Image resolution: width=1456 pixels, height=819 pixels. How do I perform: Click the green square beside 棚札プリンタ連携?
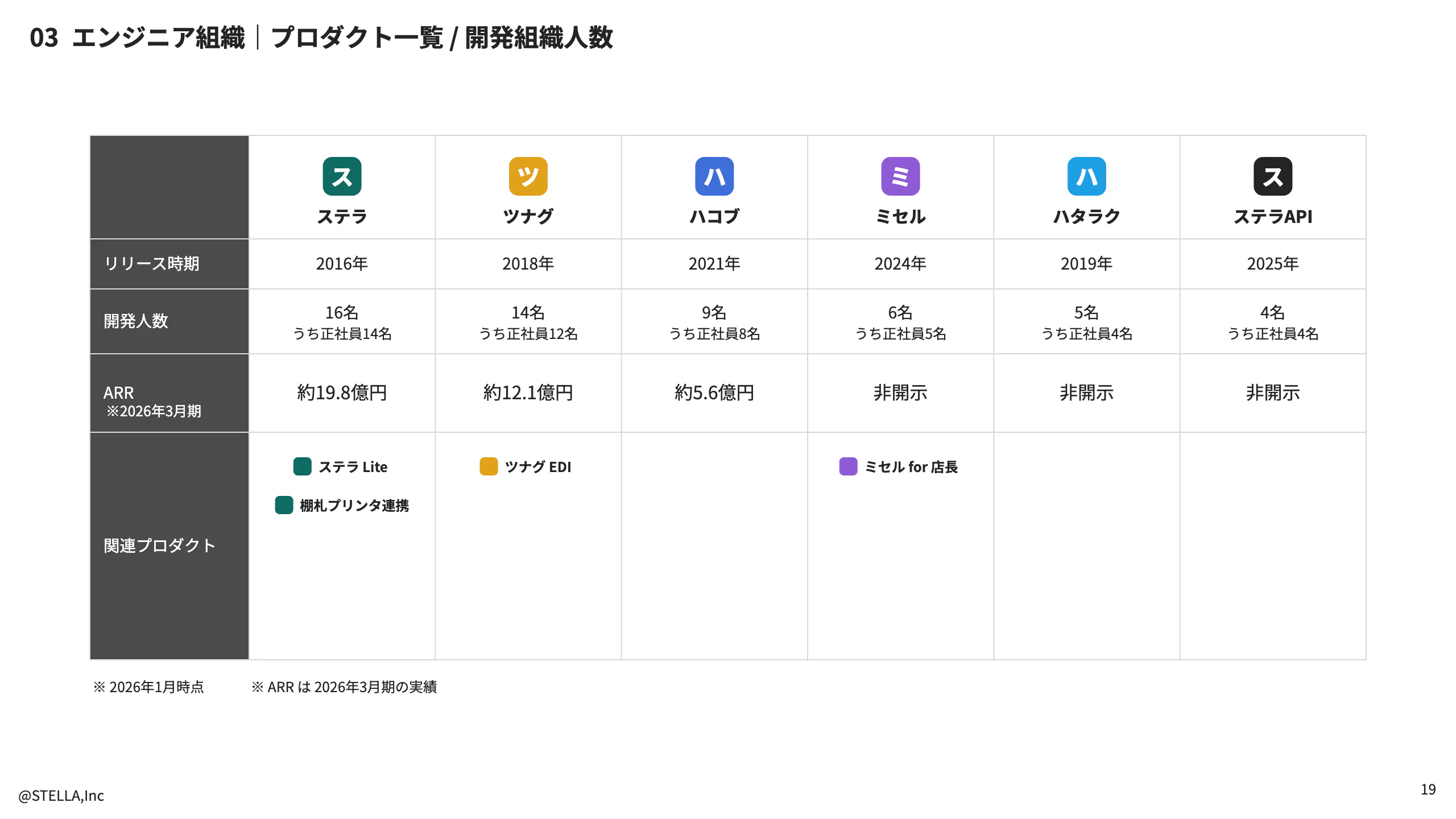coord(284,505)
